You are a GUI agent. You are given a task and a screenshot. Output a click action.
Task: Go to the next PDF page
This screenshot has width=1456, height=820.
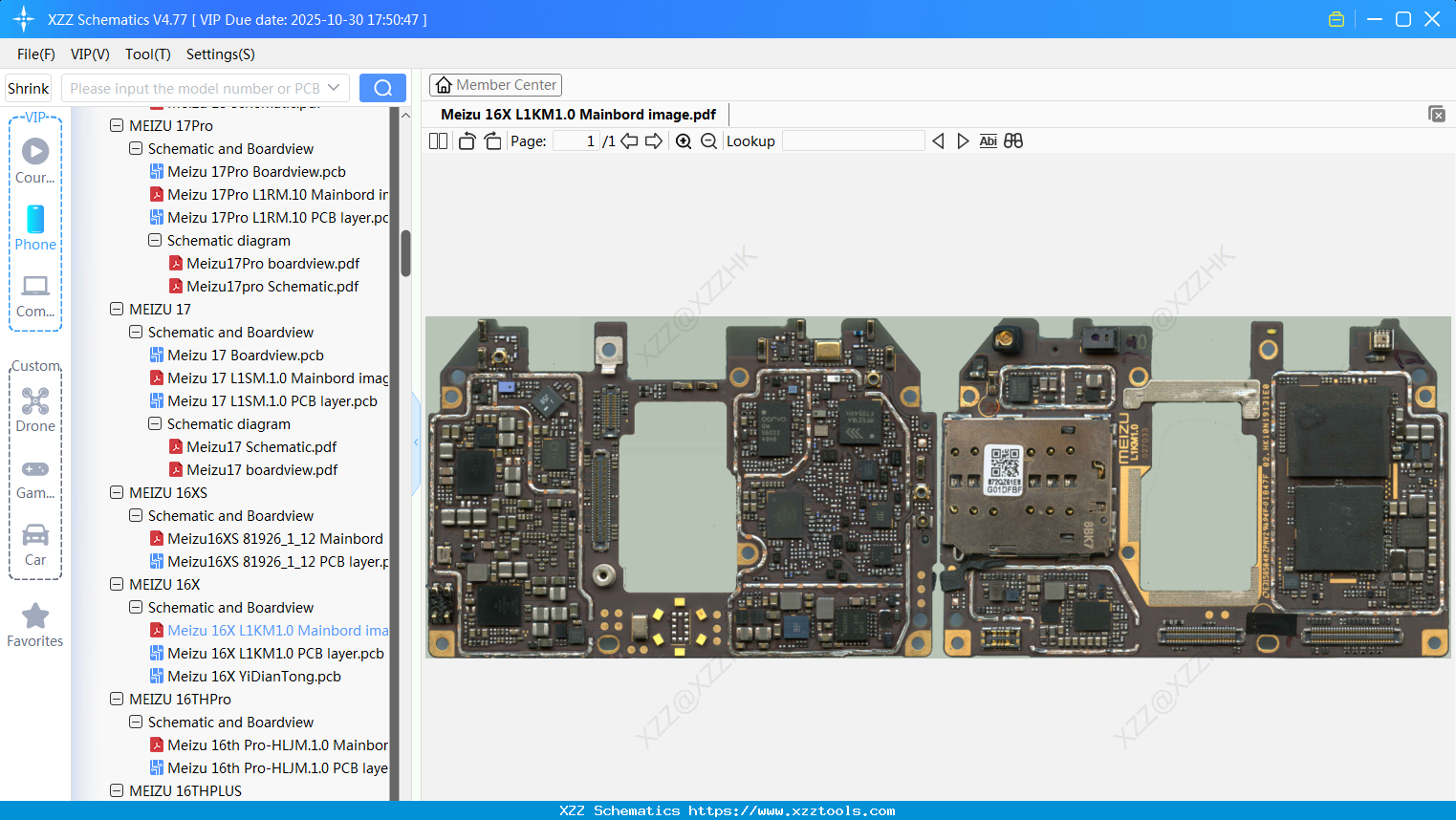click(654, 141)
